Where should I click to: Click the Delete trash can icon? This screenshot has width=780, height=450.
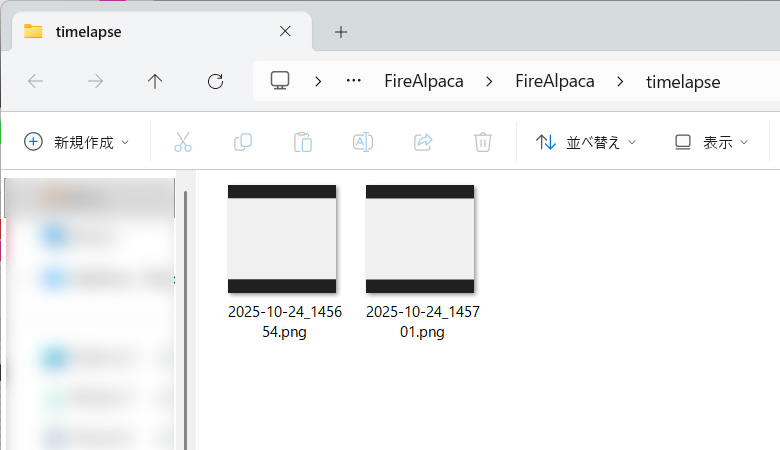[x=482, y=142]
